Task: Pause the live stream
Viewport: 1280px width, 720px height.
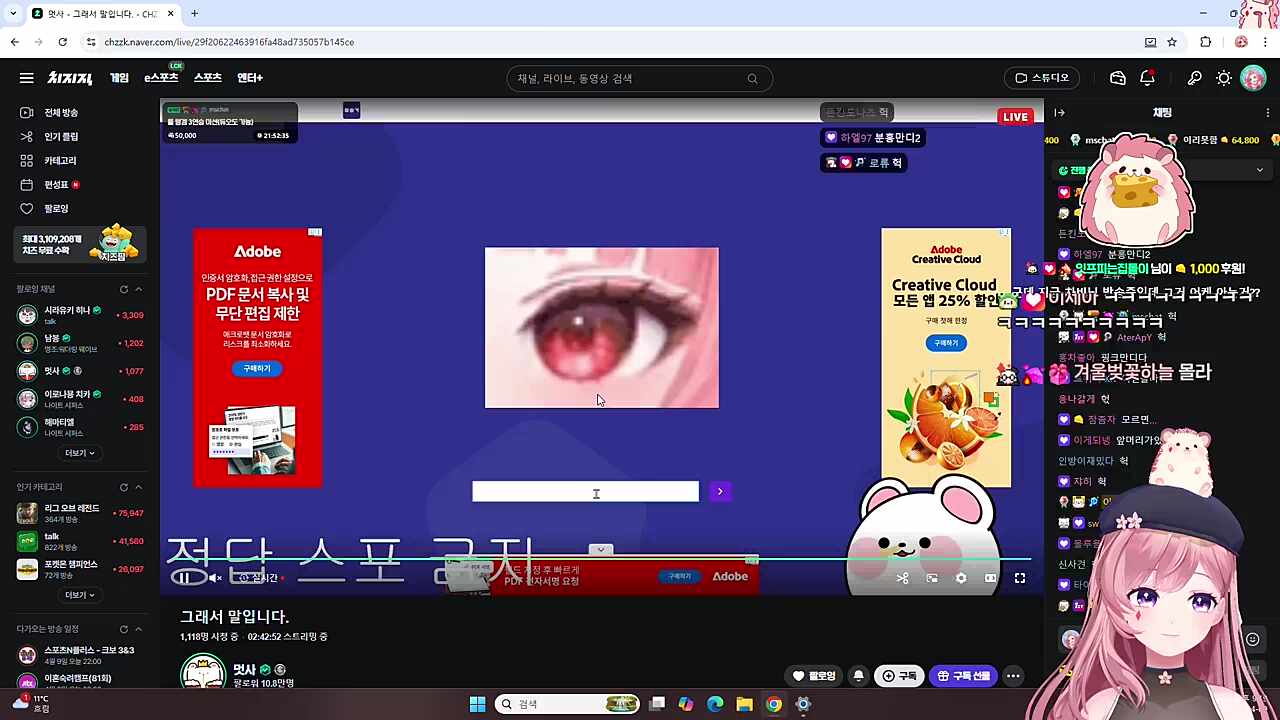Action: point(184,578)
